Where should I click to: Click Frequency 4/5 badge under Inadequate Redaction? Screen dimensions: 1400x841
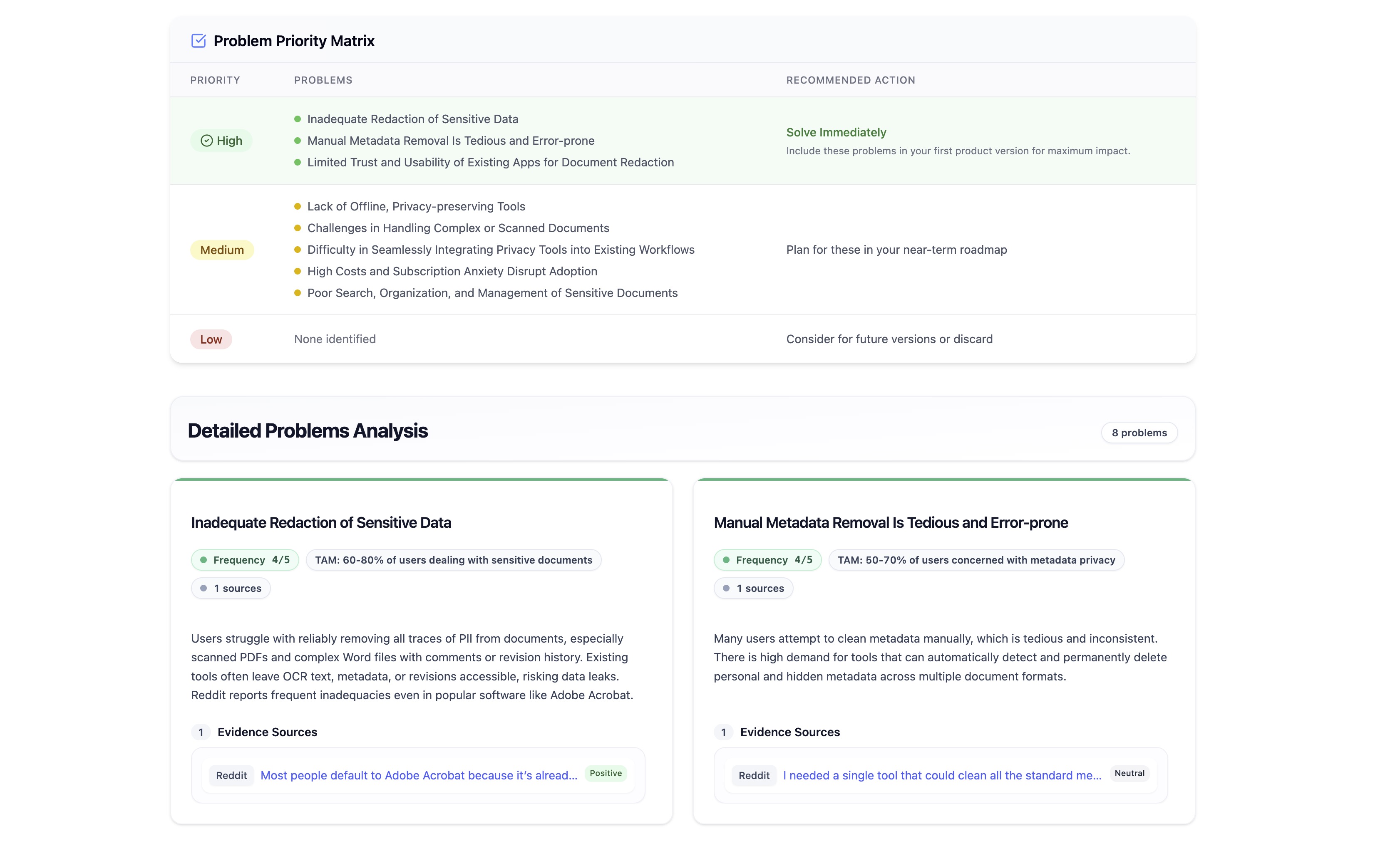pos(245,560)
